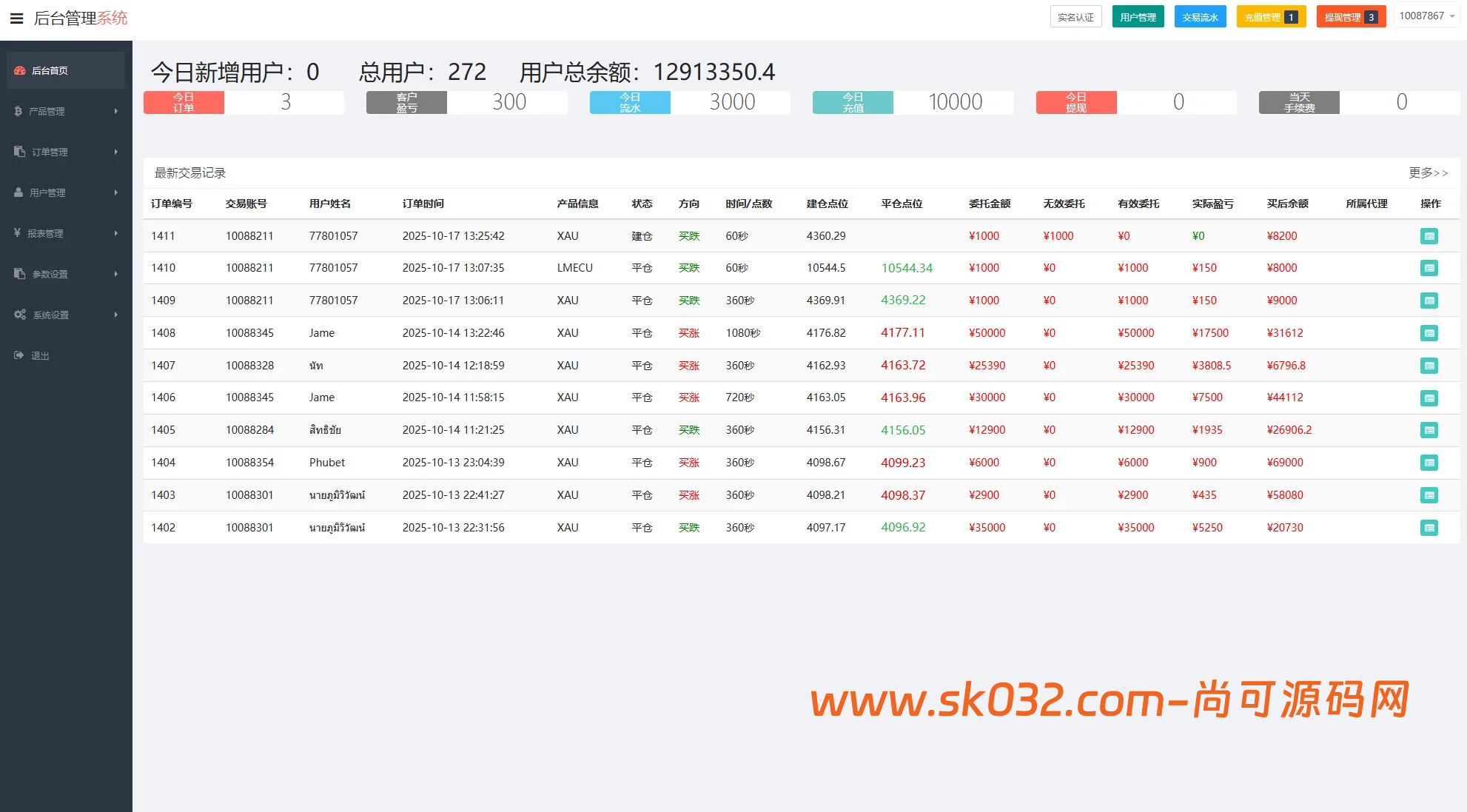This screenshot has height=812, width=1467.
Task: Click the 订单管理 orders icon
Action: point(18,152)
